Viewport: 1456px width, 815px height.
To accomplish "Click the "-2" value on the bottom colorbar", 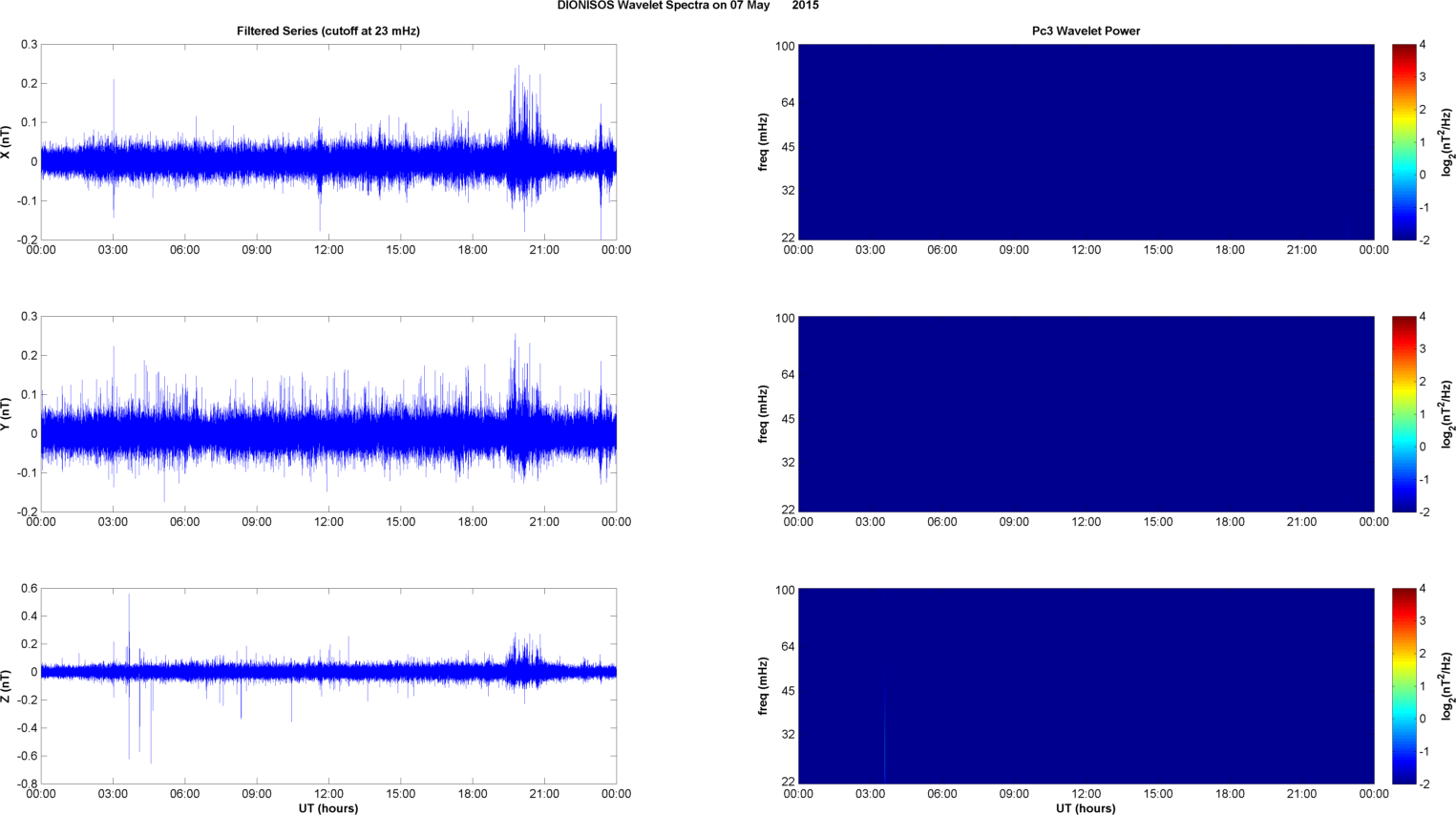I will [x=1424, y=784].
